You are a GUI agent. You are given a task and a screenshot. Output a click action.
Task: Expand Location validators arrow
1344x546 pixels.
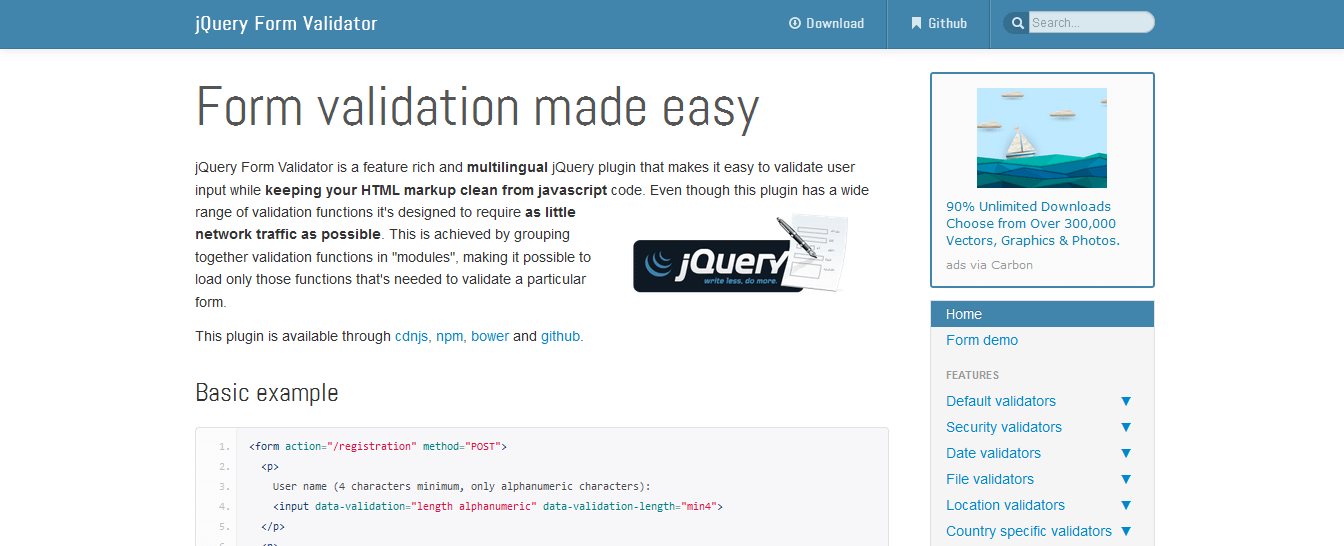[x=1126, y=505]
